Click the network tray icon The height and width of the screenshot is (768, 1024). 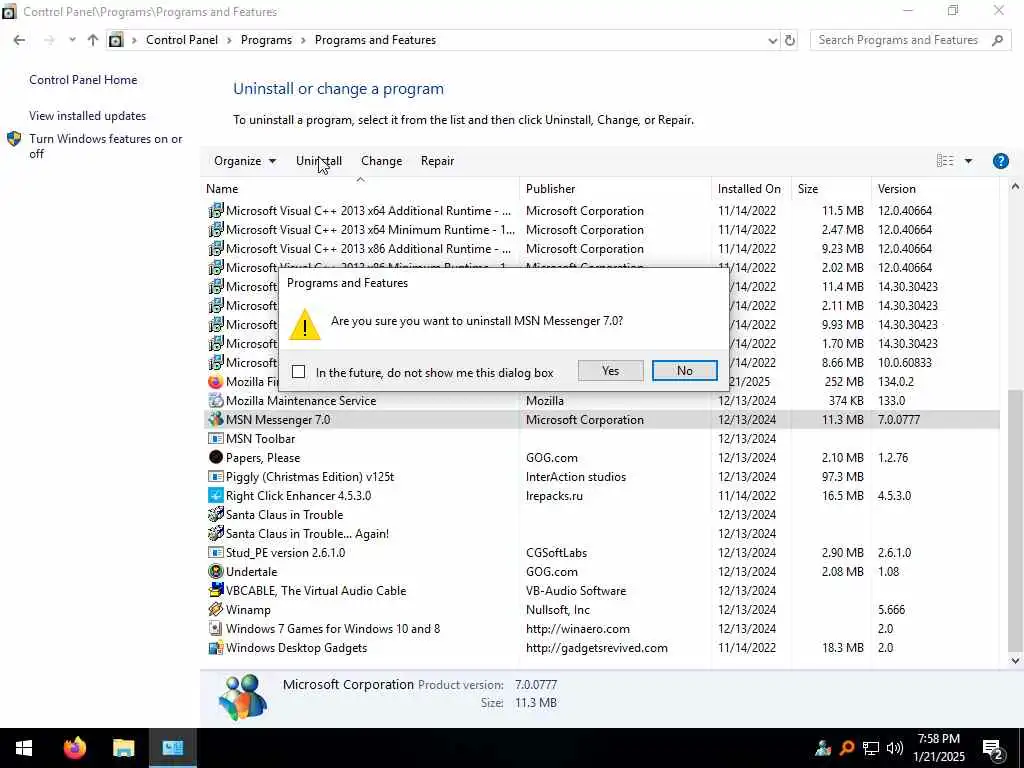coord(871,748)
